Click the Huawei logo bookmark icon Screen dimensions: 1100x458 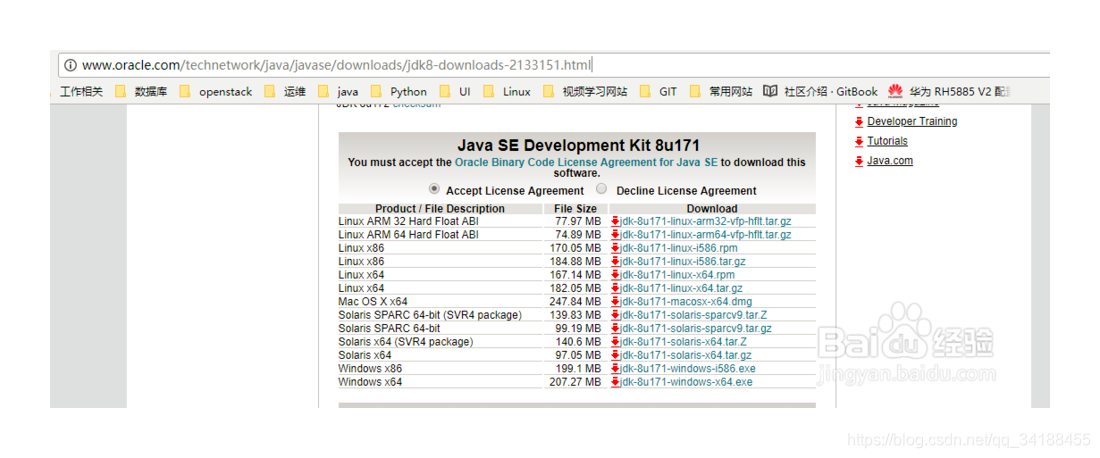pos(894,92)
